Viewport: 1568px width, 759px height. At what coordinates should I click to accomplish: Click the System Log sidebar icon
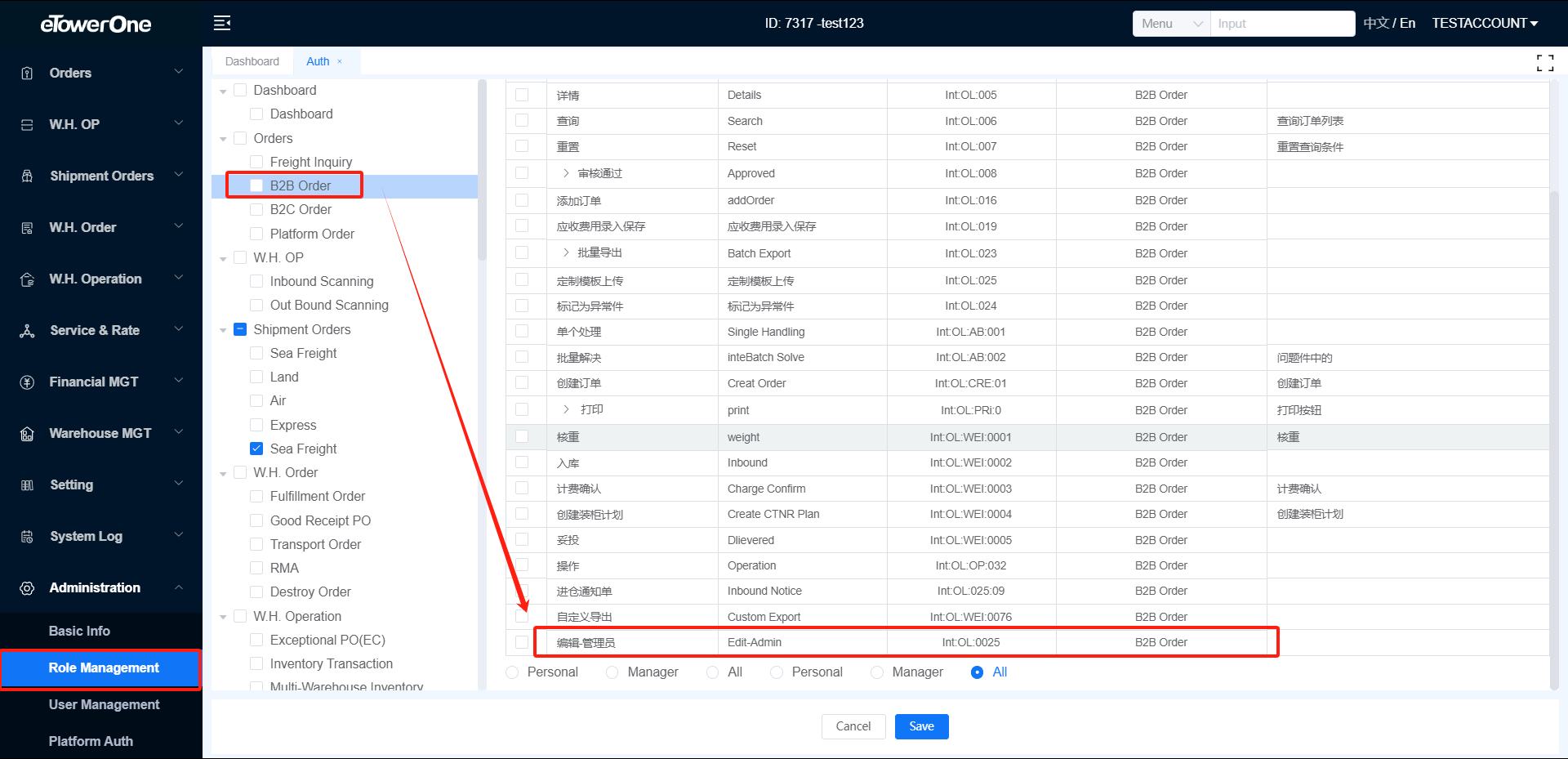point(27,537)
